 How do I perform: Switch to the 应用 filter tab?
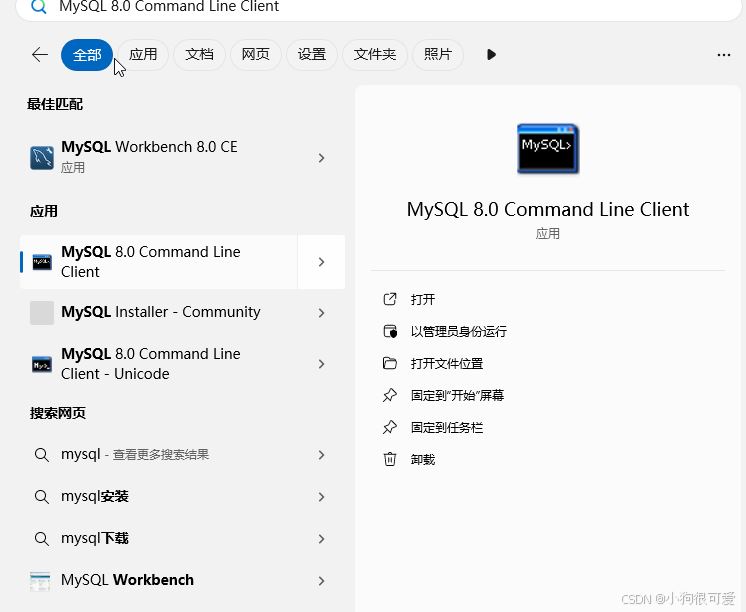tap(143, 55)
